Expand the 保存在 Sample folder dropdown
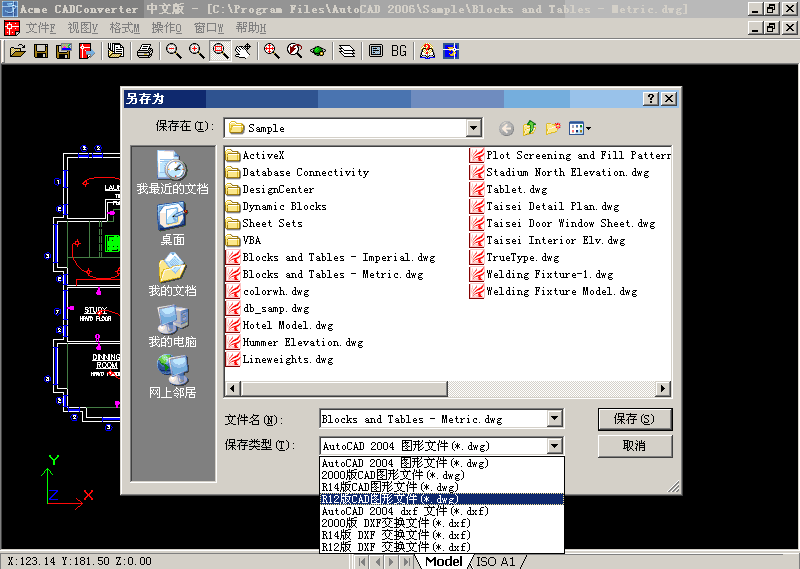The width and height of the screenshot is (800, 569). pyautogui.click(x=473, y=128)
